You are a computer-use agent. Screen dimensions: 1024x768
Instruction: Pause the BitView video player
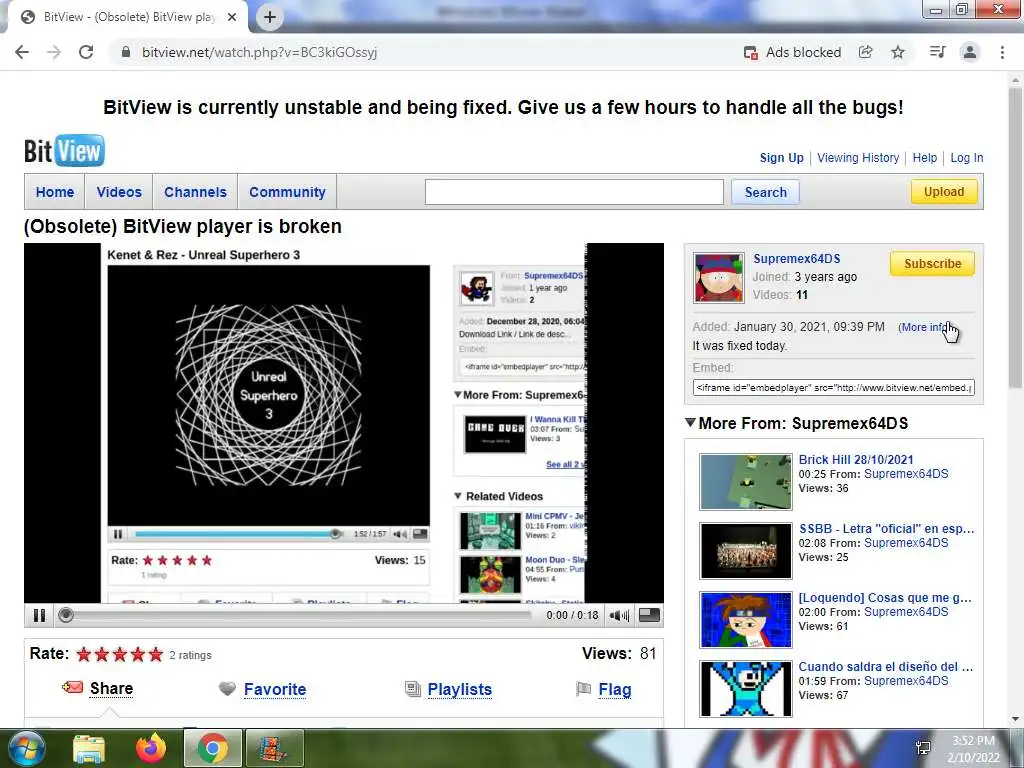coord(39,615)
